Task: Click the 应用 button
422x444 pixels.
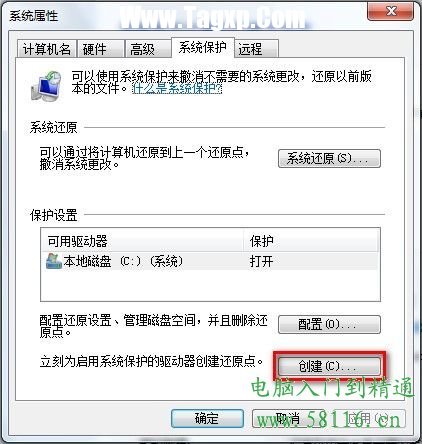Action: [x=367, y=418]
